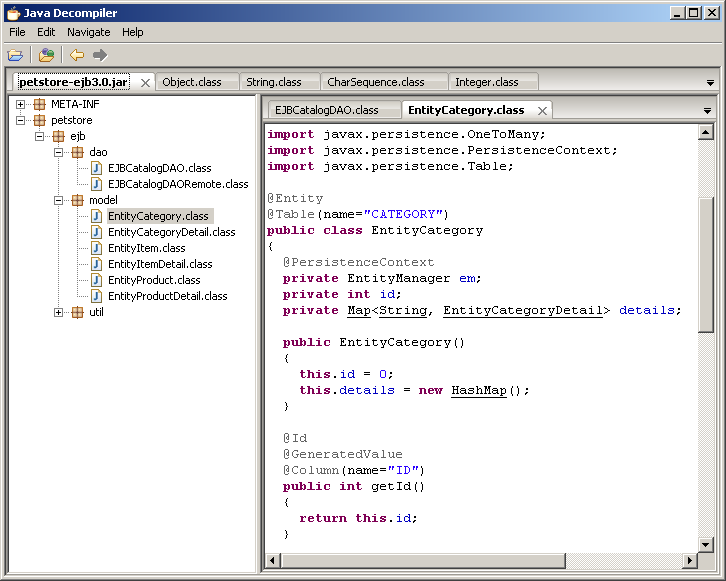Click the Backward yellow arrow icon
The width and height of the screenshot is (726, 581).
77,56
